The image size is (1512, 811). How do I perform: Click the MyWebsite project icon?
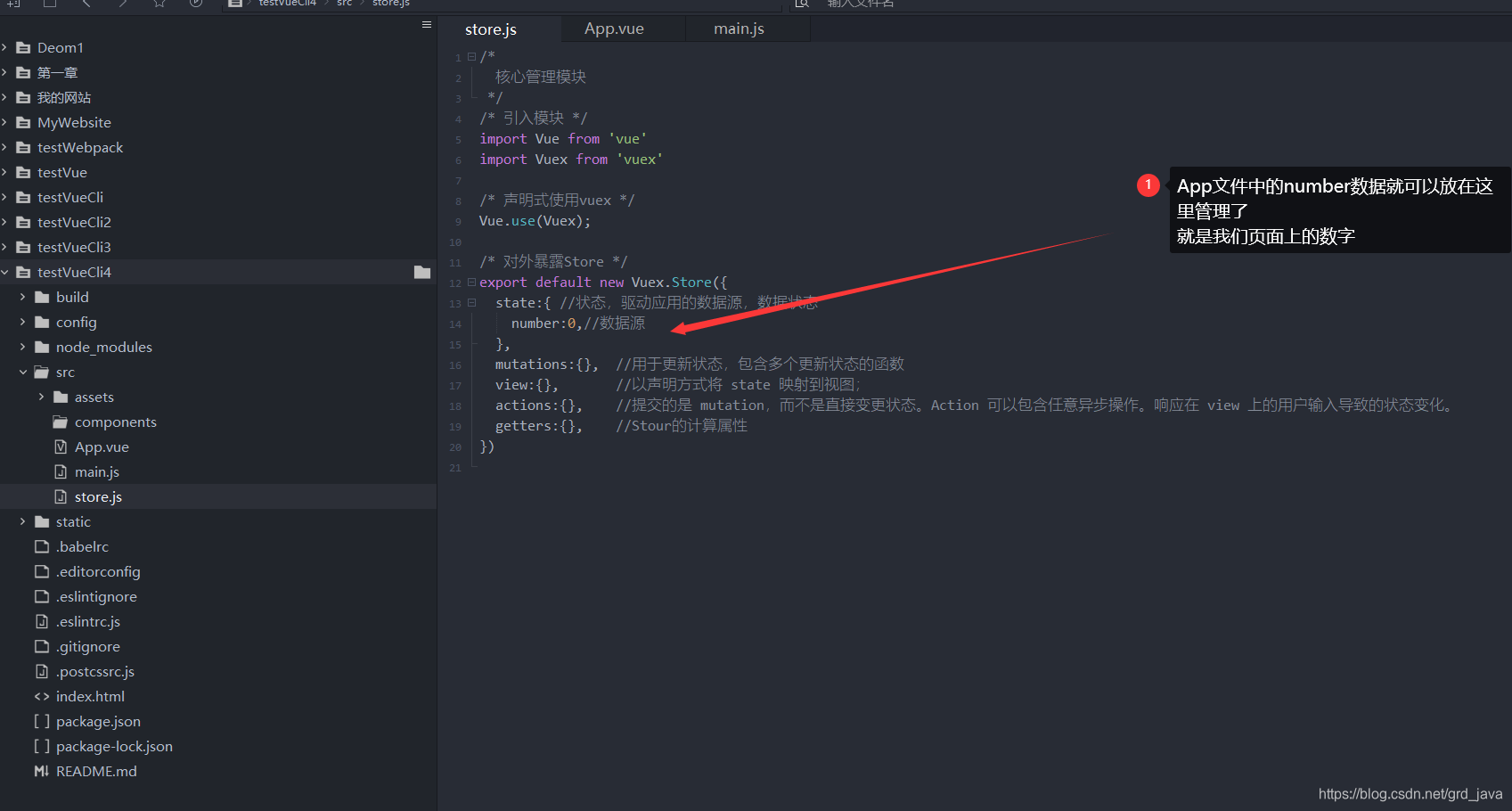tap(23, 122)
